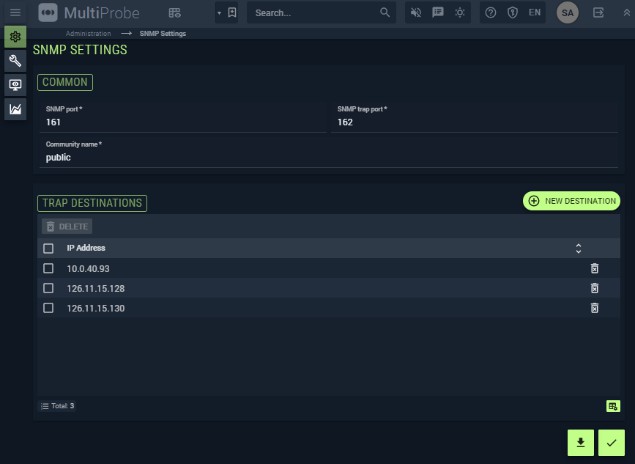The height and width of the screenshot is (464, 635).
Task: Sort the IP Address column using arrows
Action: (578, 248)
